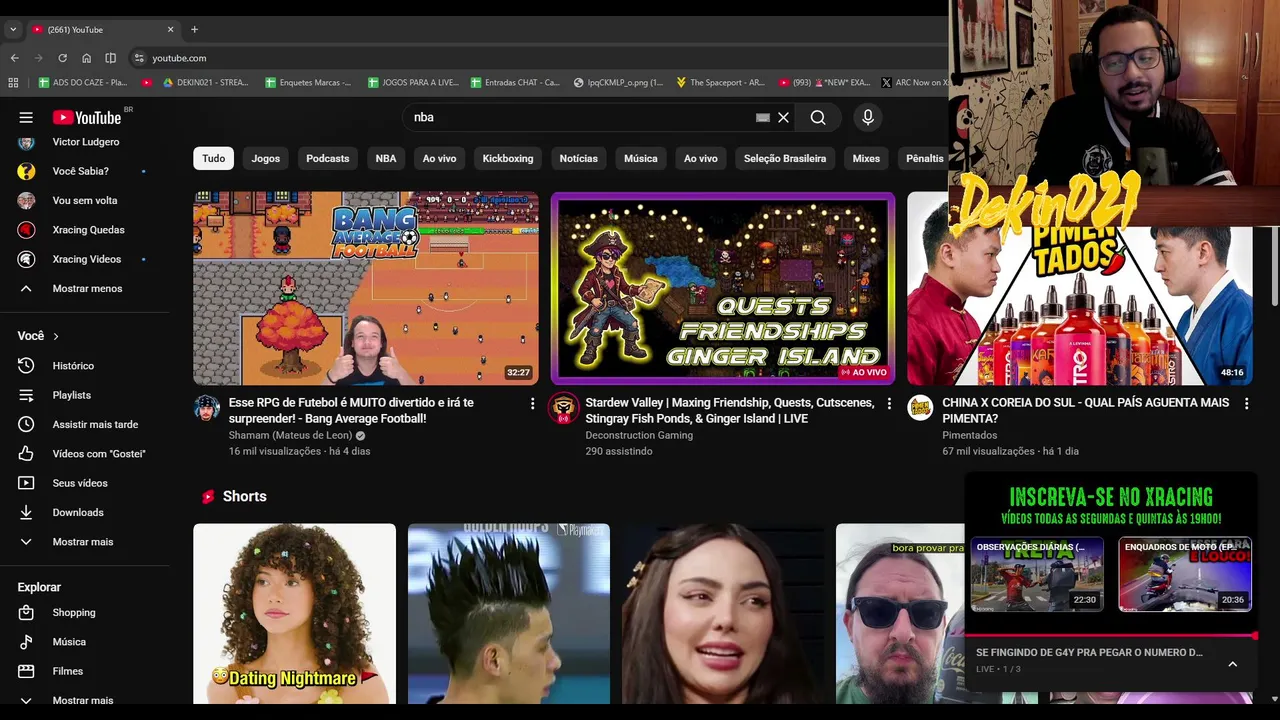Open more options for China x Coreia video
The image size is (1280, 720).
[x=1246, y=404]
